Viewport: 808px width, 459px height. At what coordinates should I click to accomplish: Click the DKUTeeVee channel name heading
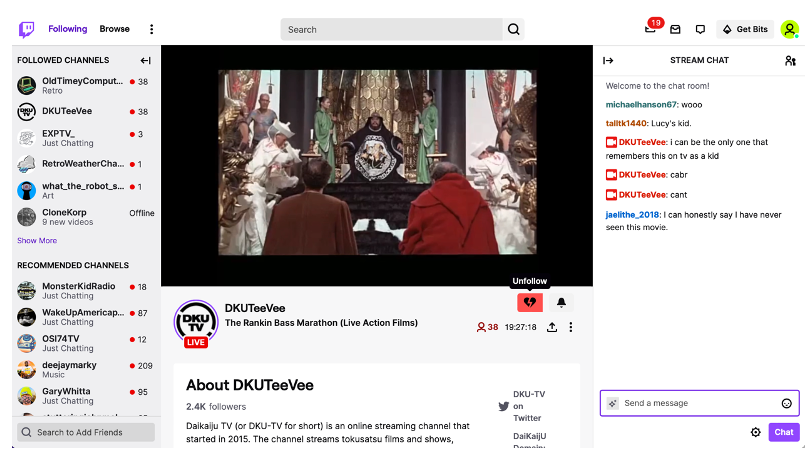(x=255, y=308)
